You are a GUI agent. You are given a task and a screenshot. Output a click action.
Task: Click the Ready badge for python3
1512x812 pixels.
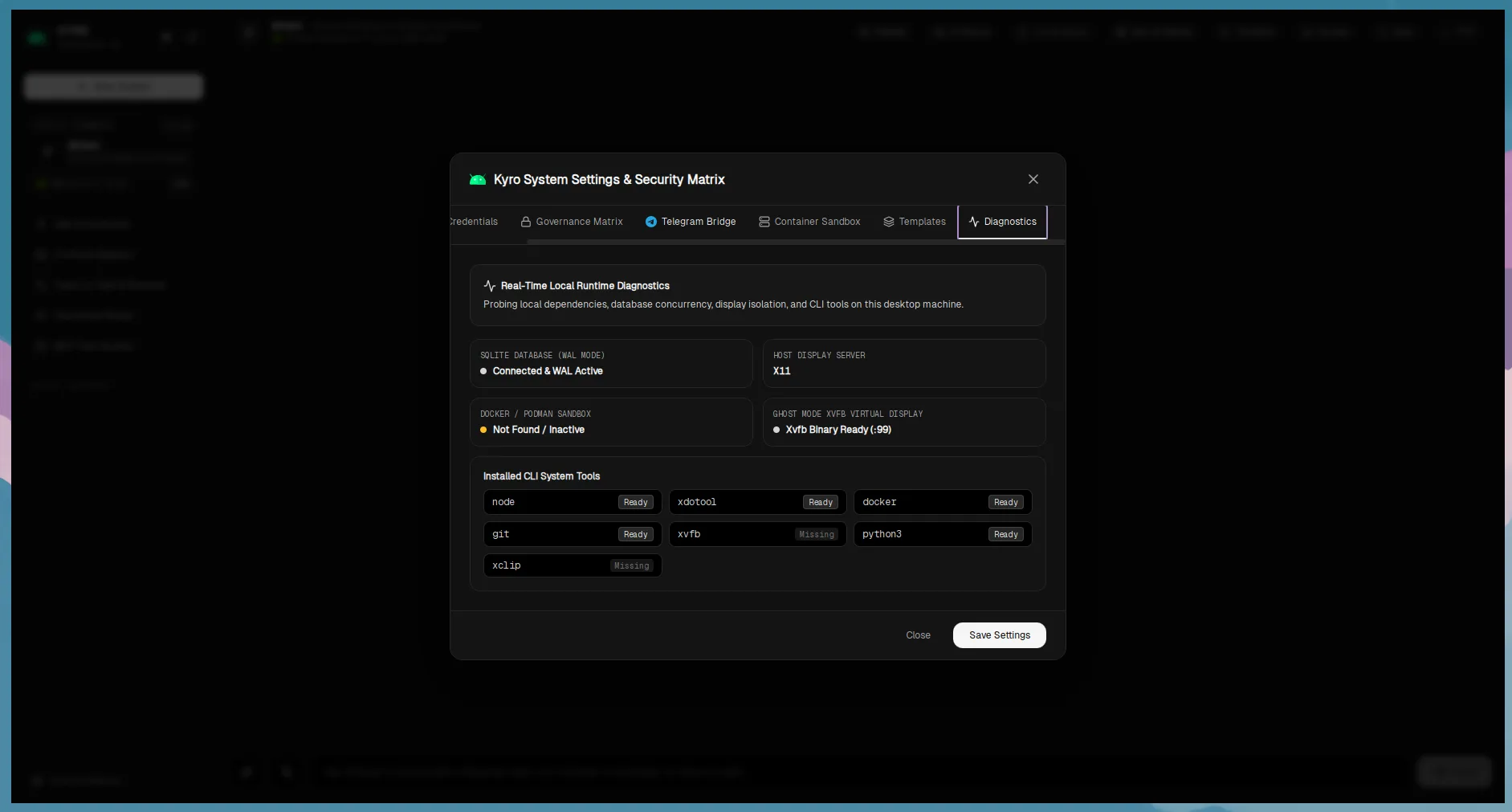tap(1006, 534)
